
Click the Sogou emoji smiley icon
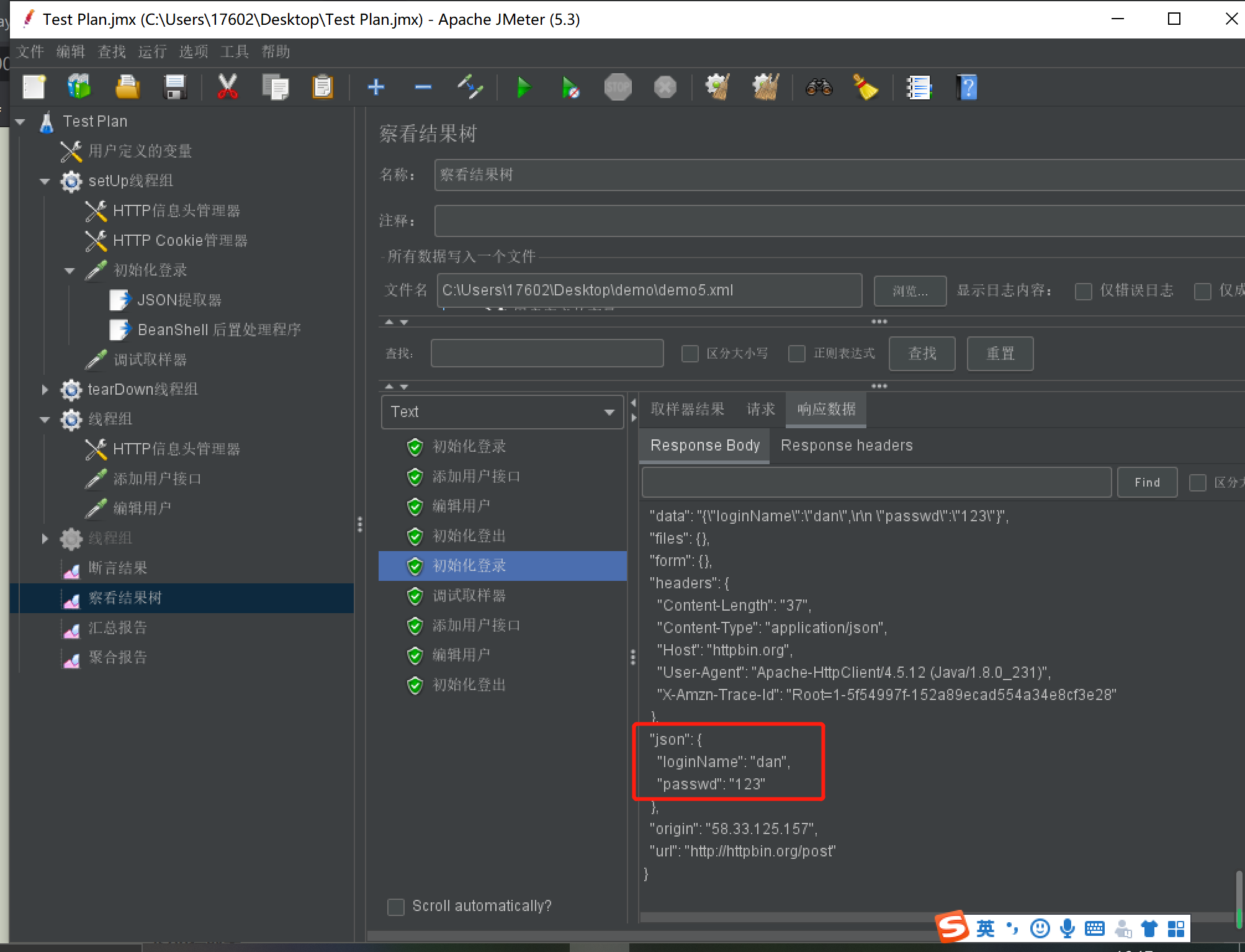tap(1040, 928)
